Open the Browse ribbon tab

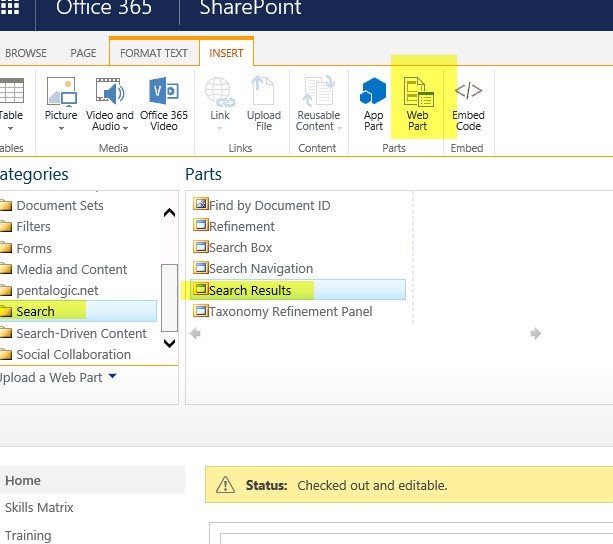click(x=26, y=53)
